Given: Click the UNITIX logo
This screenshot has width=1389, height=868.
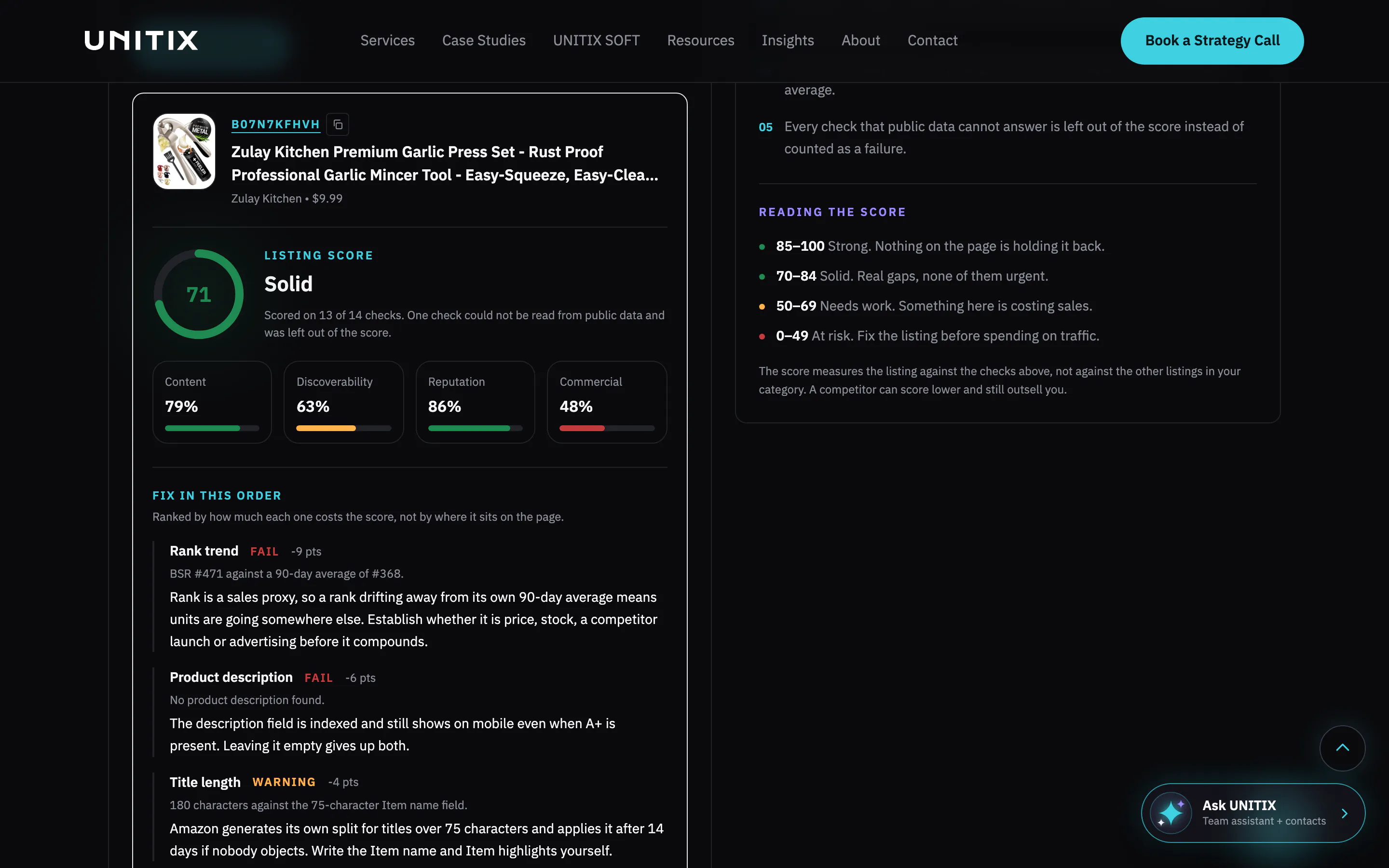Looking at the screenshot, I should click(x=141, y=40).
